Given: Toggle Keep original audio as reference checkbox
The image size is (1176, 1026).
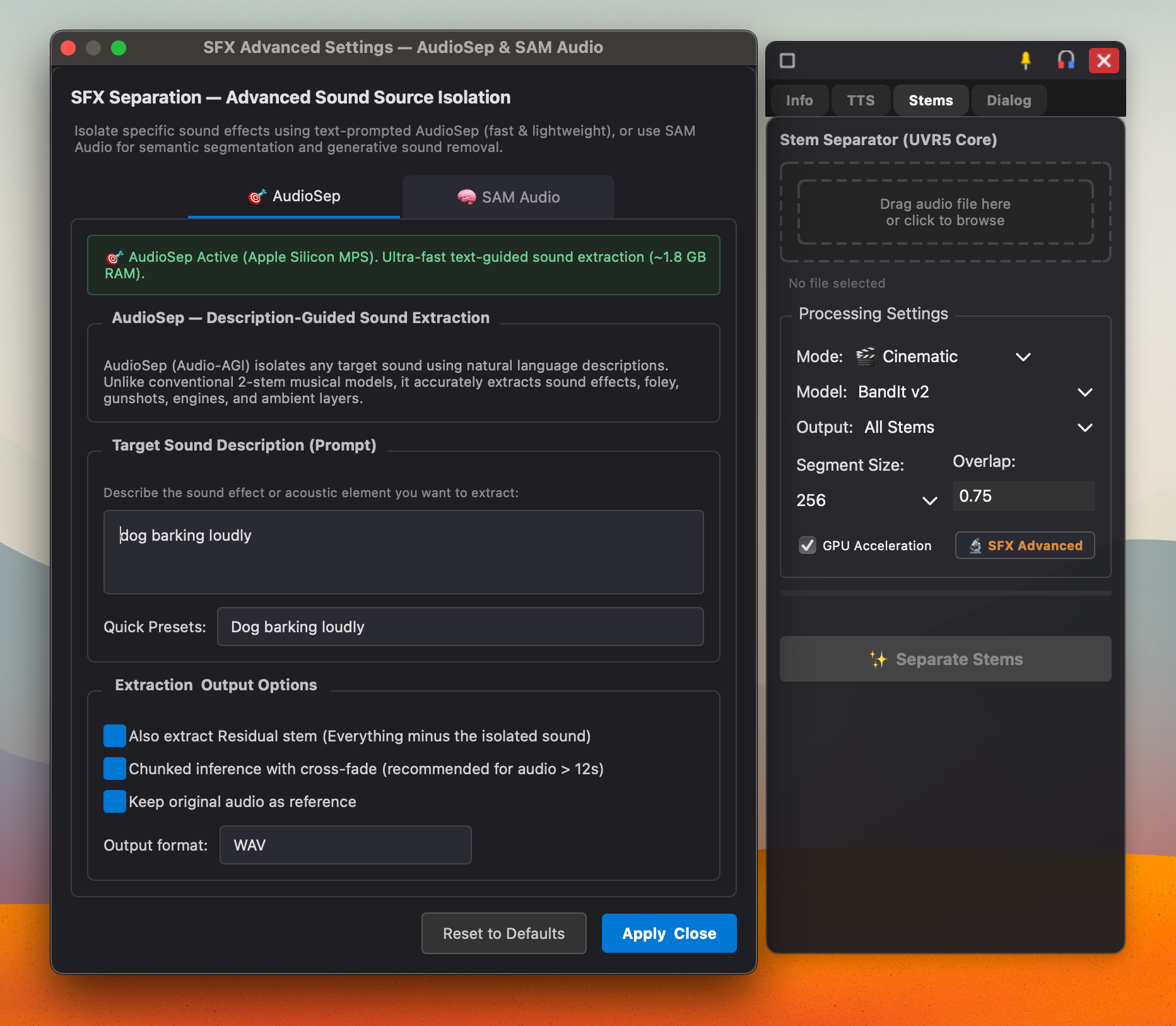Looking at the screenshot, I should pyautogui.click(x=114, y=801).
